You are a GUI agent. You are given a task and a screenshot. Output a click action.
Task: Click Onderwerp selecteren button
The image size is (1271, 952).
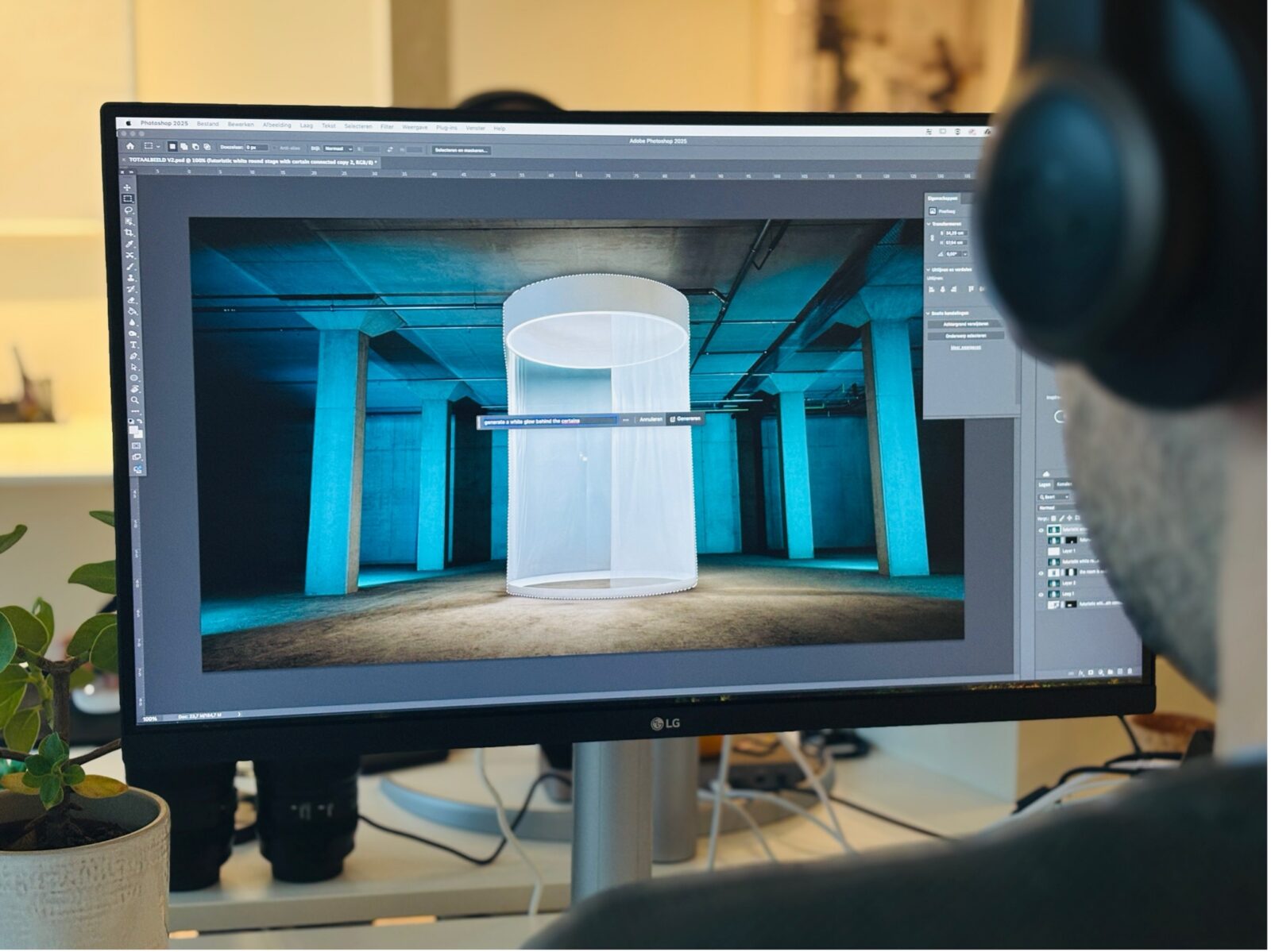966,336
